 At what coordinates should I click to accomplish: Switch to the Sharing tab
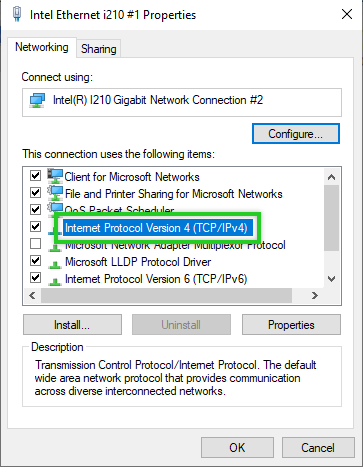click(99, 49)
